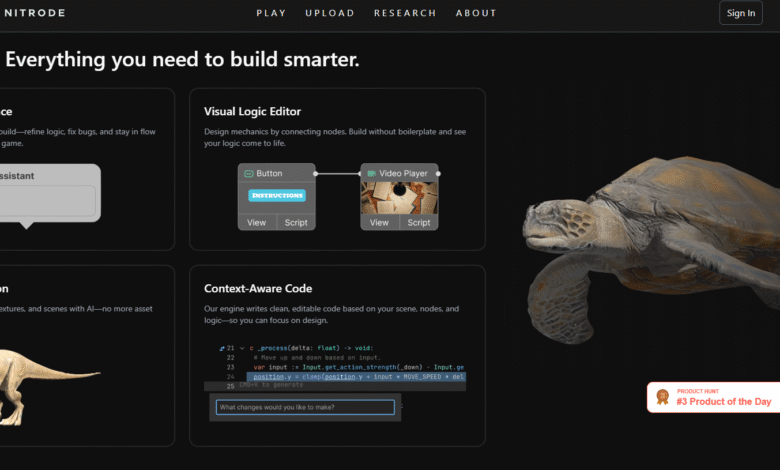Open the Play menu item
The image size is (780, 470).
[271, 13]
